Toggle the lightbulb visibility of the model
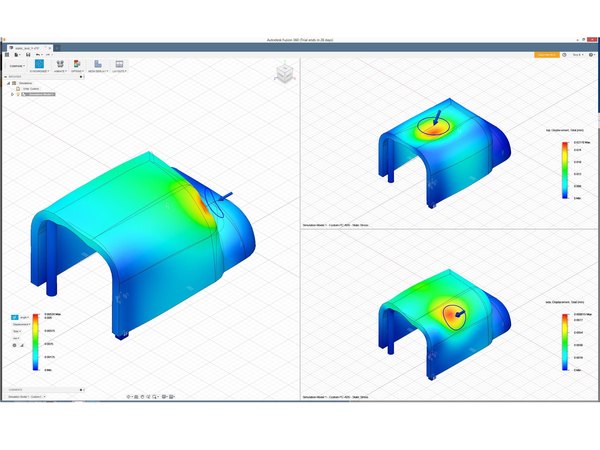The height and width of the screenshot is (450, 600). (18, 94)
